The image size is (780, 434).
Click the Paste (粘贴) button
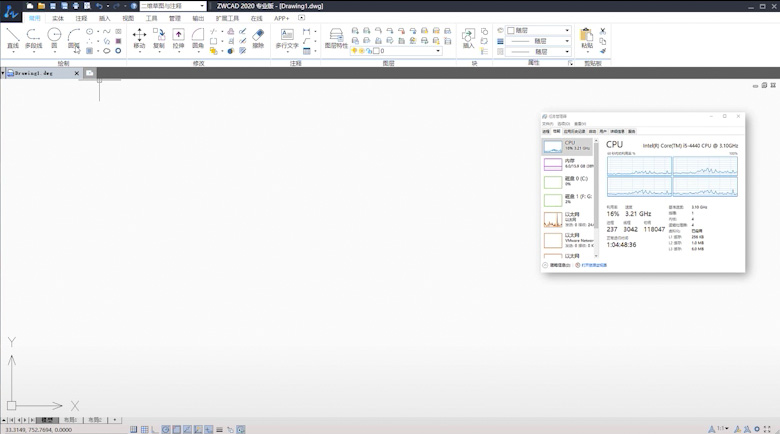[586, 38]
